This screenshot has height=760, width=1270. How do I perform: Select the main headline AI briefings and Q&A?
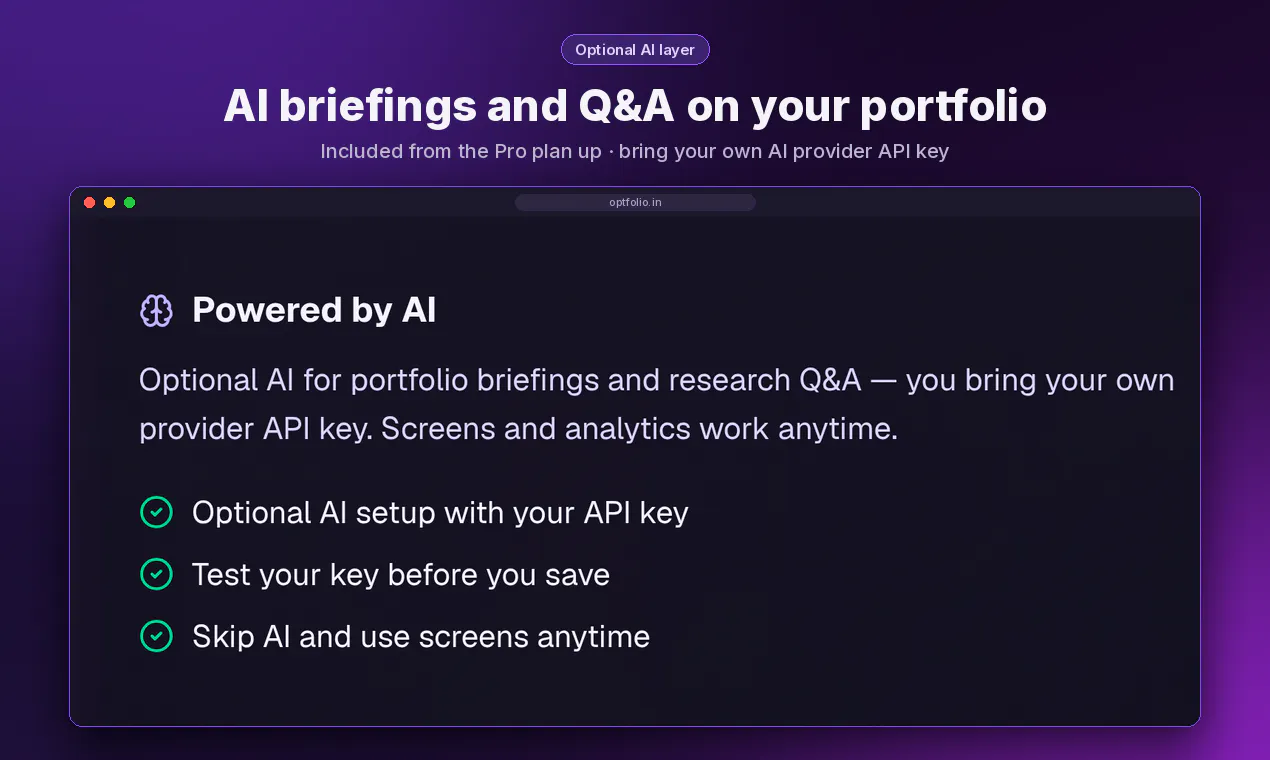click(635, 106)
